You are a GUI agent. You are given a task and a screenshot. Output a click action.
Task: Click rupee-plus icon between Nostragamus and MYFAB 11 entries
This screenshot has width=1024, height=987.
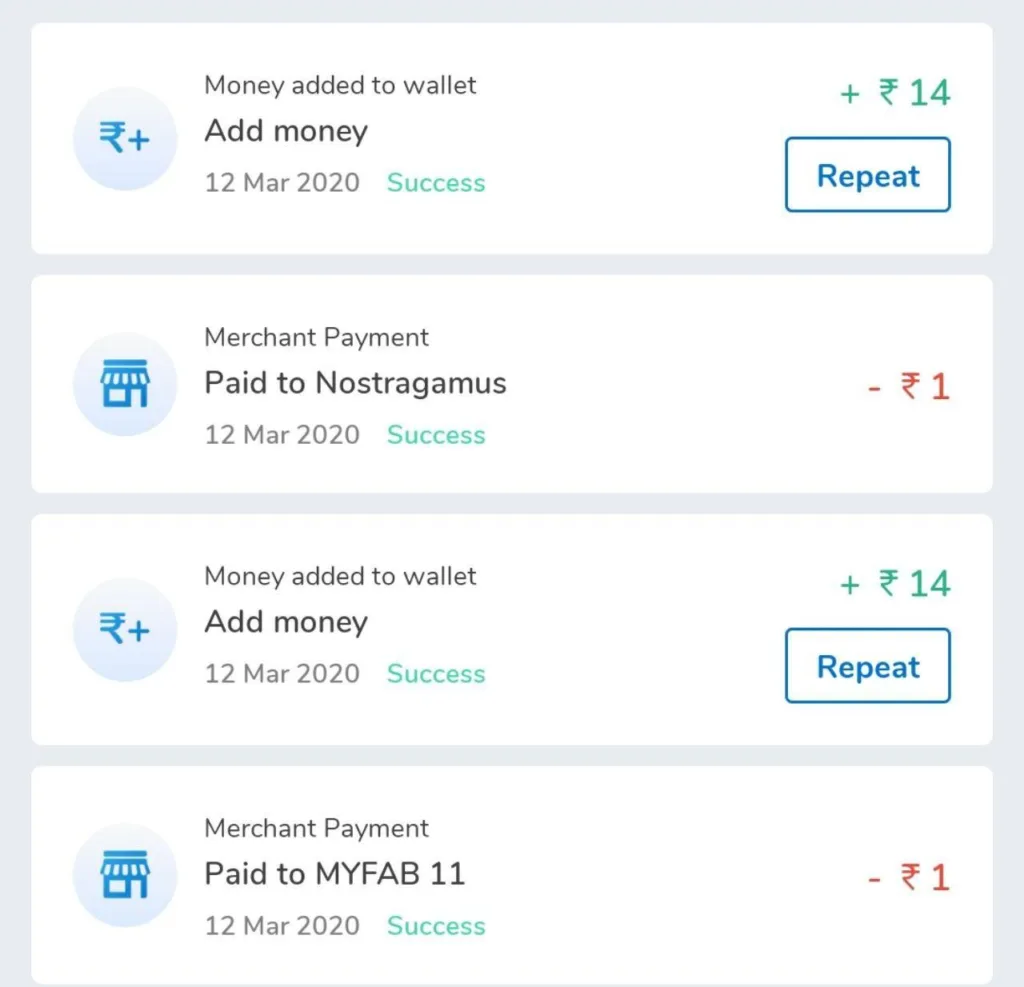tap(125, 630)
